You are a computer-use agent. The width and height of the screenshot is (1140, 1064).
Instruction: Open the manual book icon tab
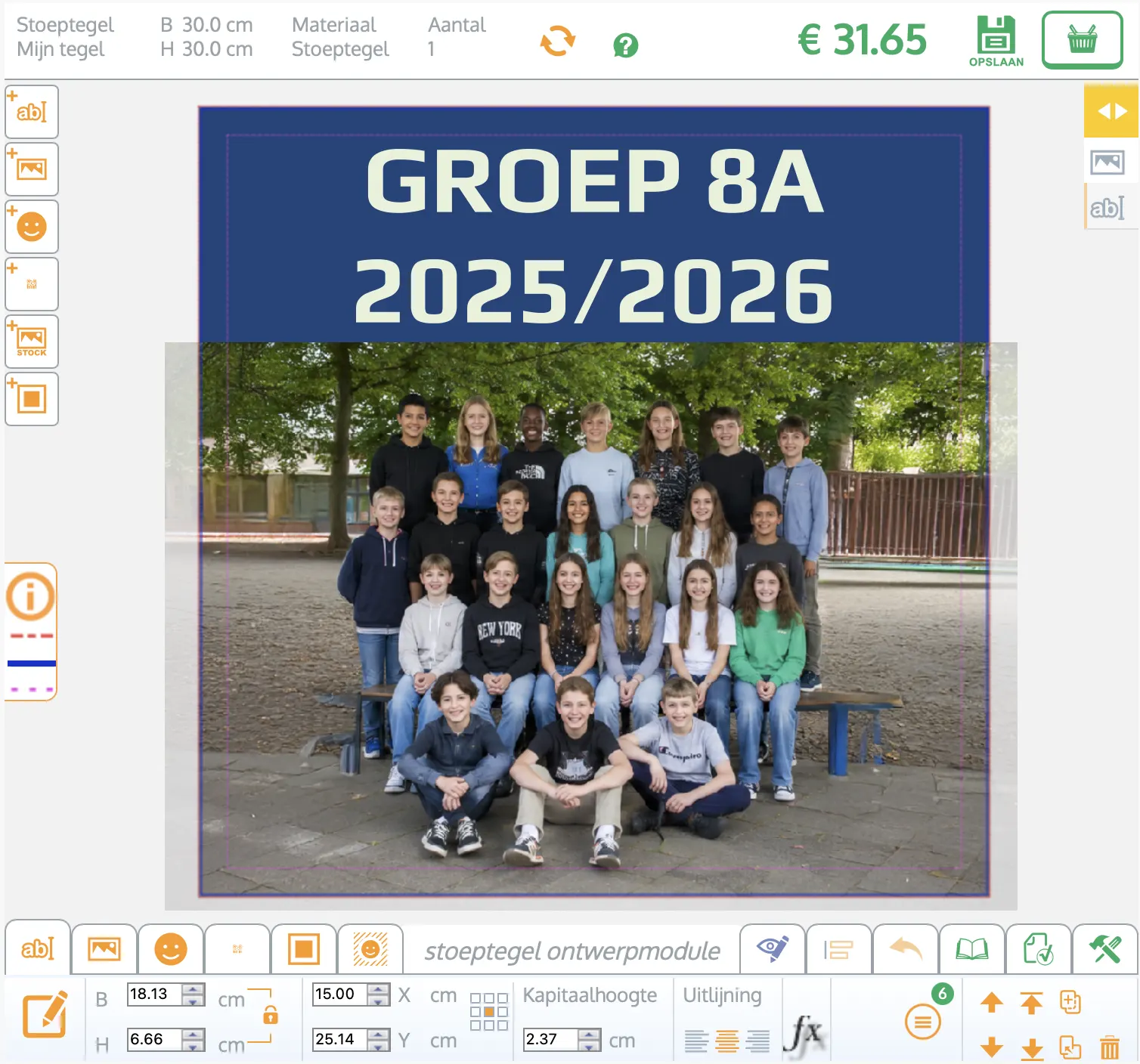[972, 949]
